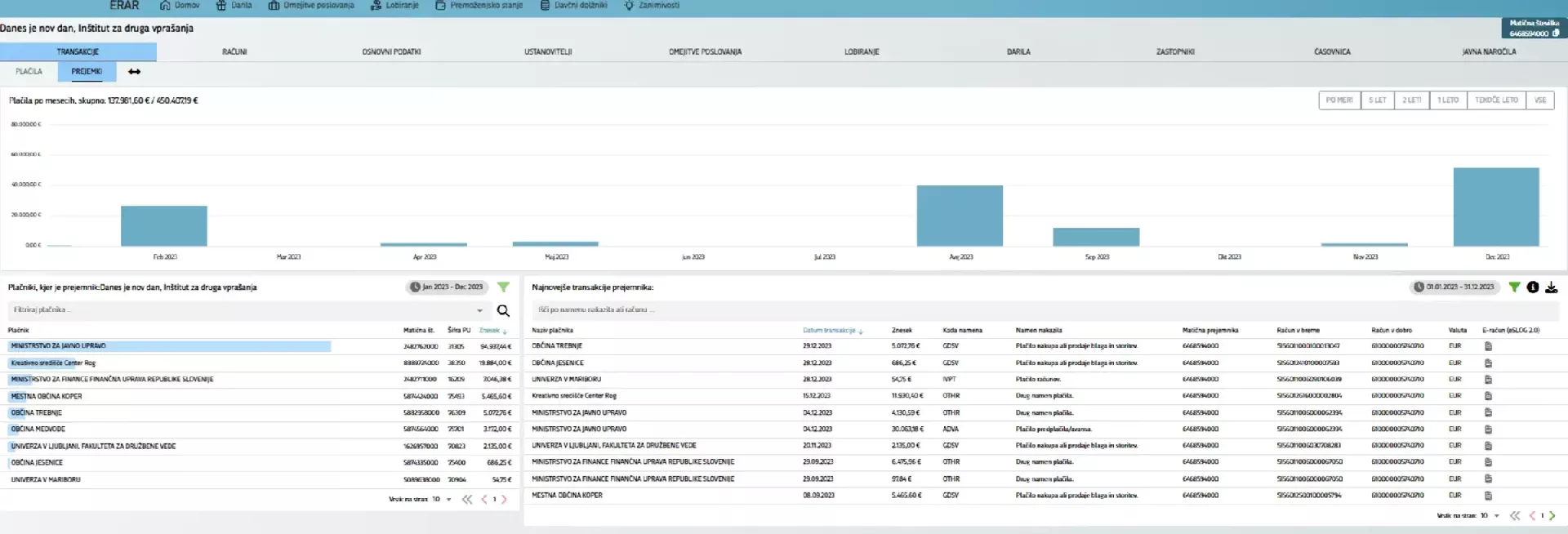Viewport: 1568px width, 534px height.
Task: Select the TEKOČE LETO range button
Action: 1496,100
